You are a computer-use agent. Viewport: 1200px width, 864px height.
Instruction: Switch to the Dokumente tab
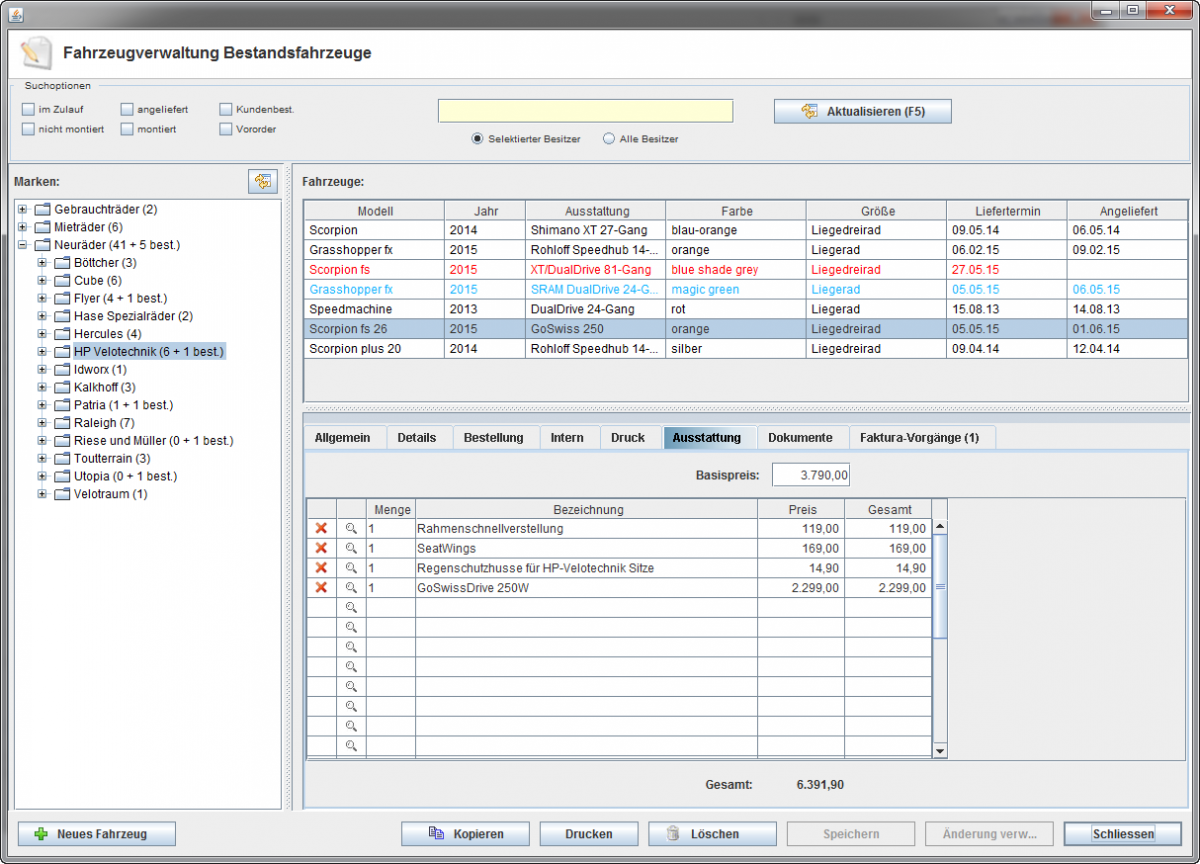tap(799, 438)
